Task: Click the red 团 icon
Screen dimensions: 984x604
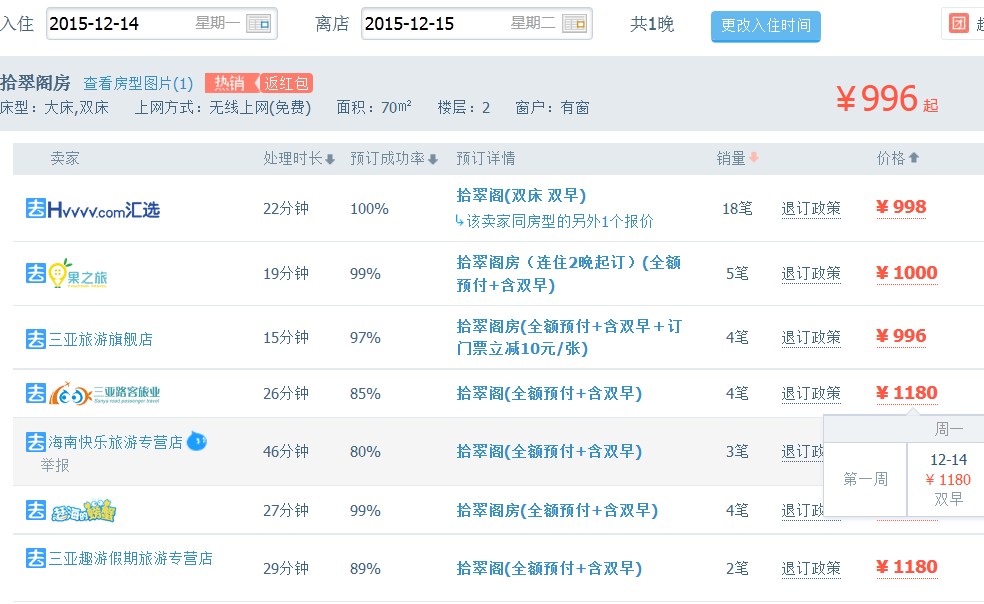Action: tap(959, 24)
